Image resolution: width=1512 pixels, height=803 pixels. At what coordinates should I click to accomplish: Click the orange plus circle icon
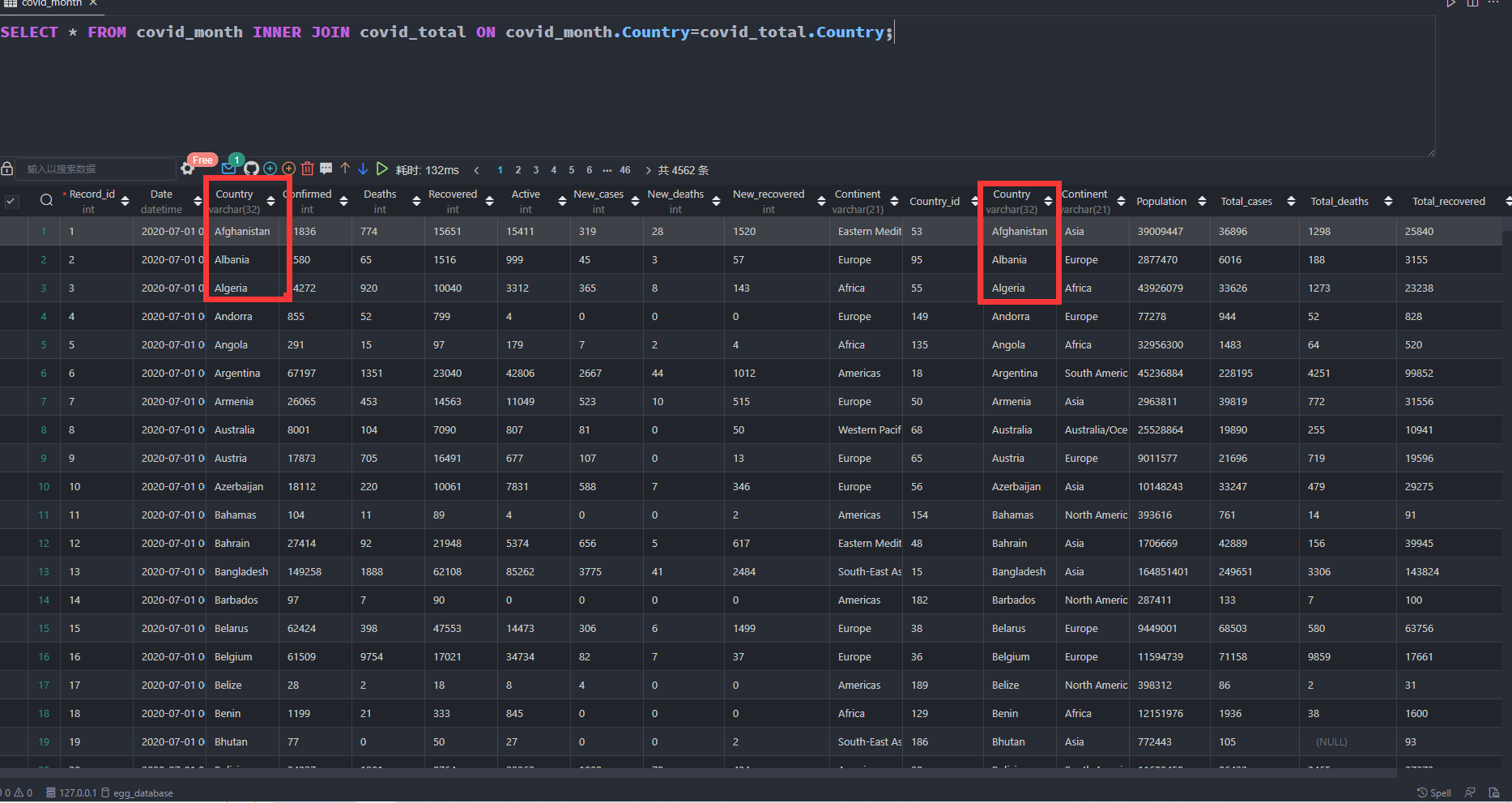tap(288, 169)
